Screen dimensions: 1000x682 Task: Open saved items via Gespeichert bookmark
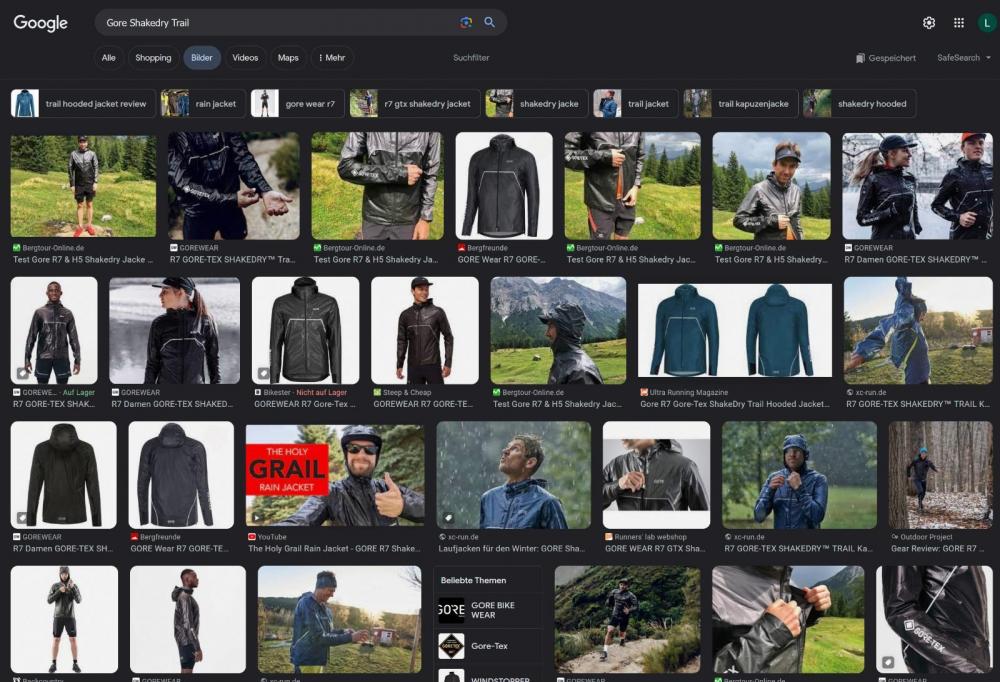[886, 58]
